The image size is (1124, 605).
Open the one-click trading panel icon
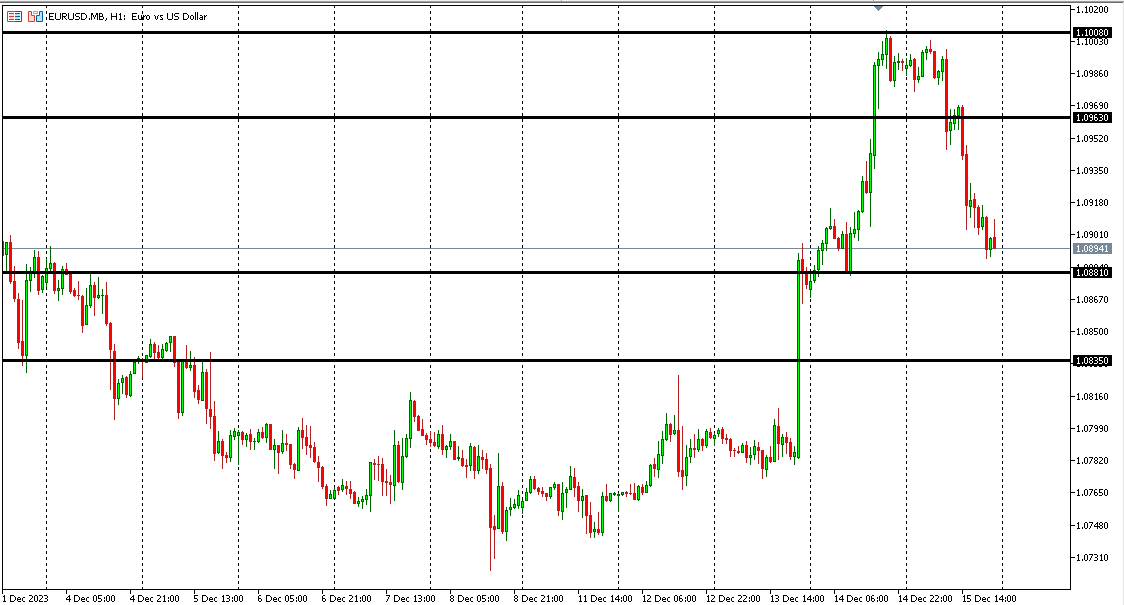pyautogui.click(x=35, y=16)
